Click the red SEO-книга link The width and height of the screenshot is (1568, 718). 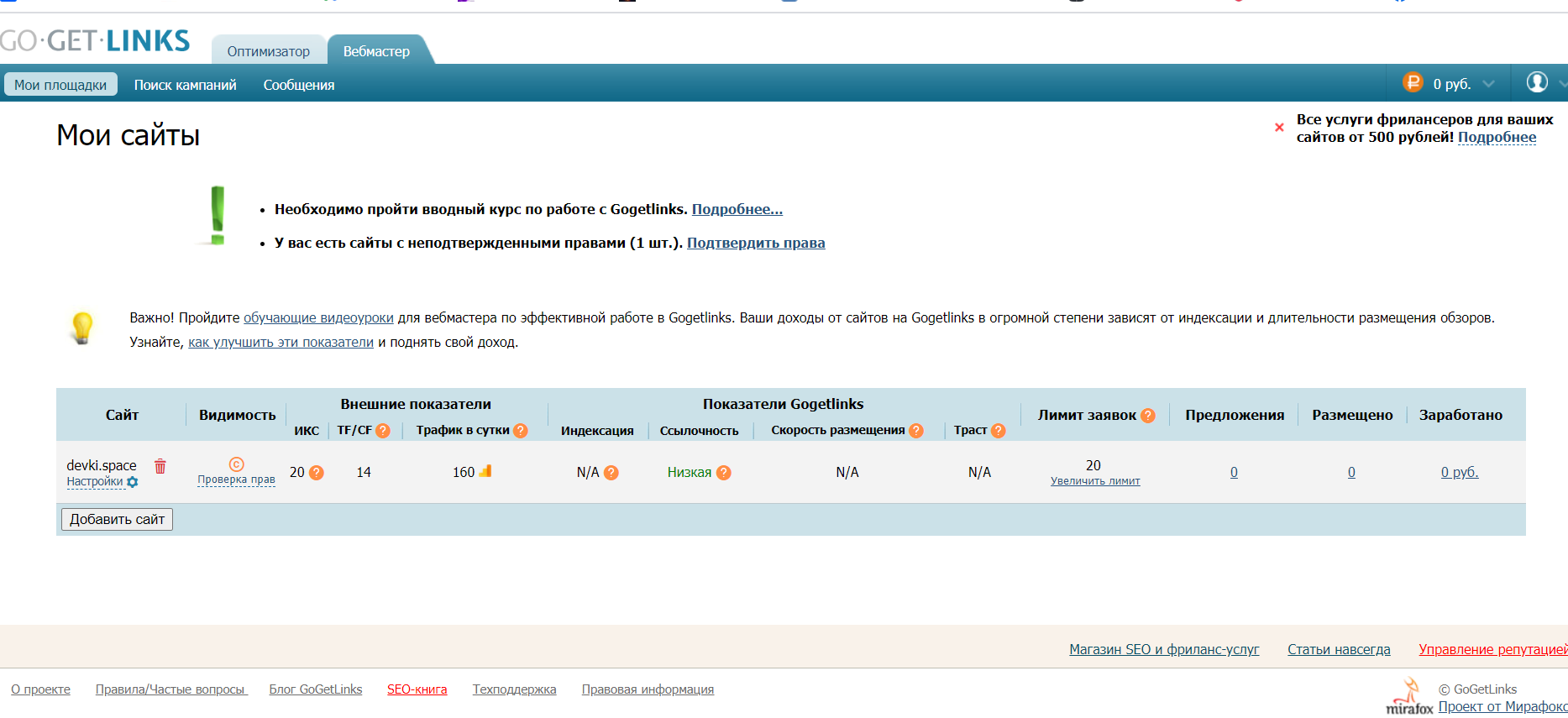(x=417, y=689)
